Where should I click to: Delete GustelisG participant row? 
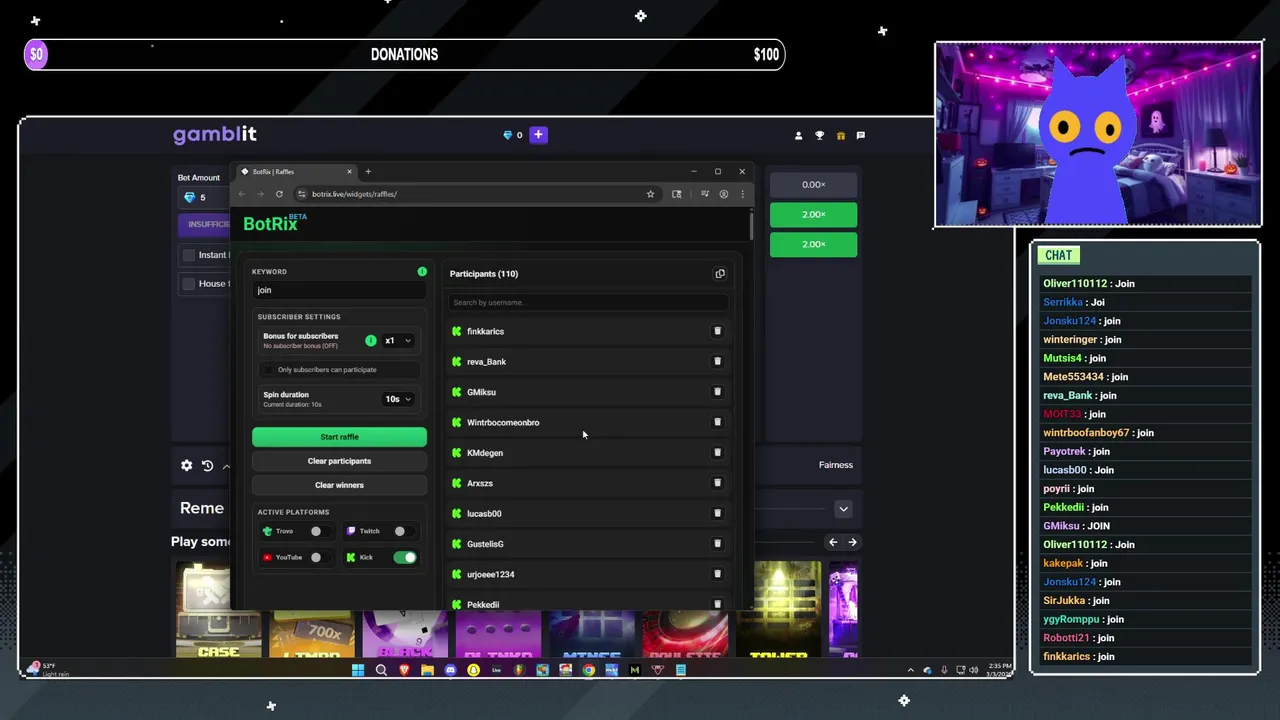pyautogui.click(x=717, y=543)
